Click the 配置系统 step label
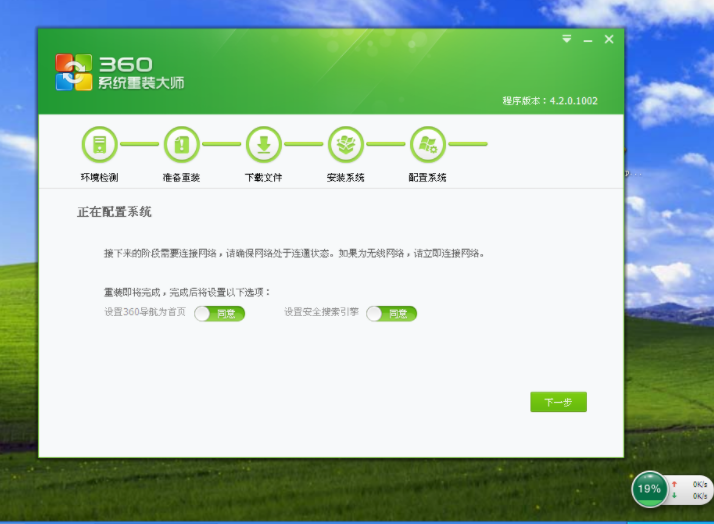This screenshot has height=524, width=714. (x=428, y=178)
